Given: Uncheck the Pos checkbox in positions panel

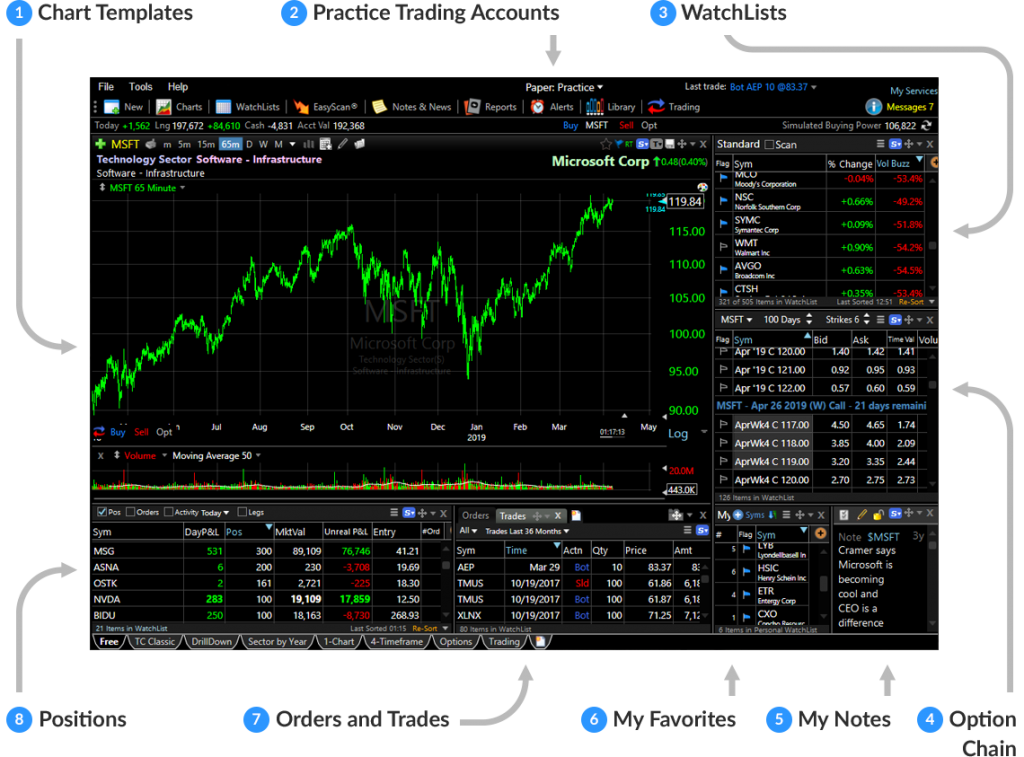Looking at the screenshot, I should coord(101,512).
